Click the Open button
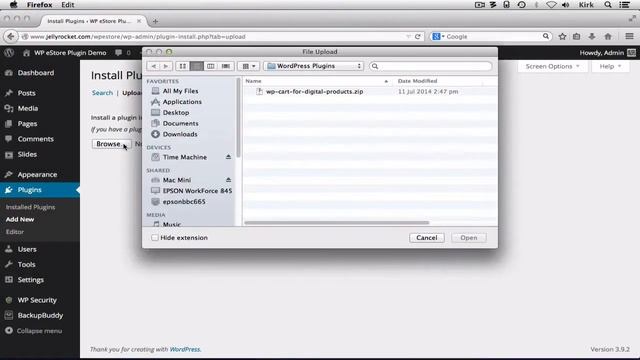Screen dimensions: 640x360 click(x=469, y=238)
